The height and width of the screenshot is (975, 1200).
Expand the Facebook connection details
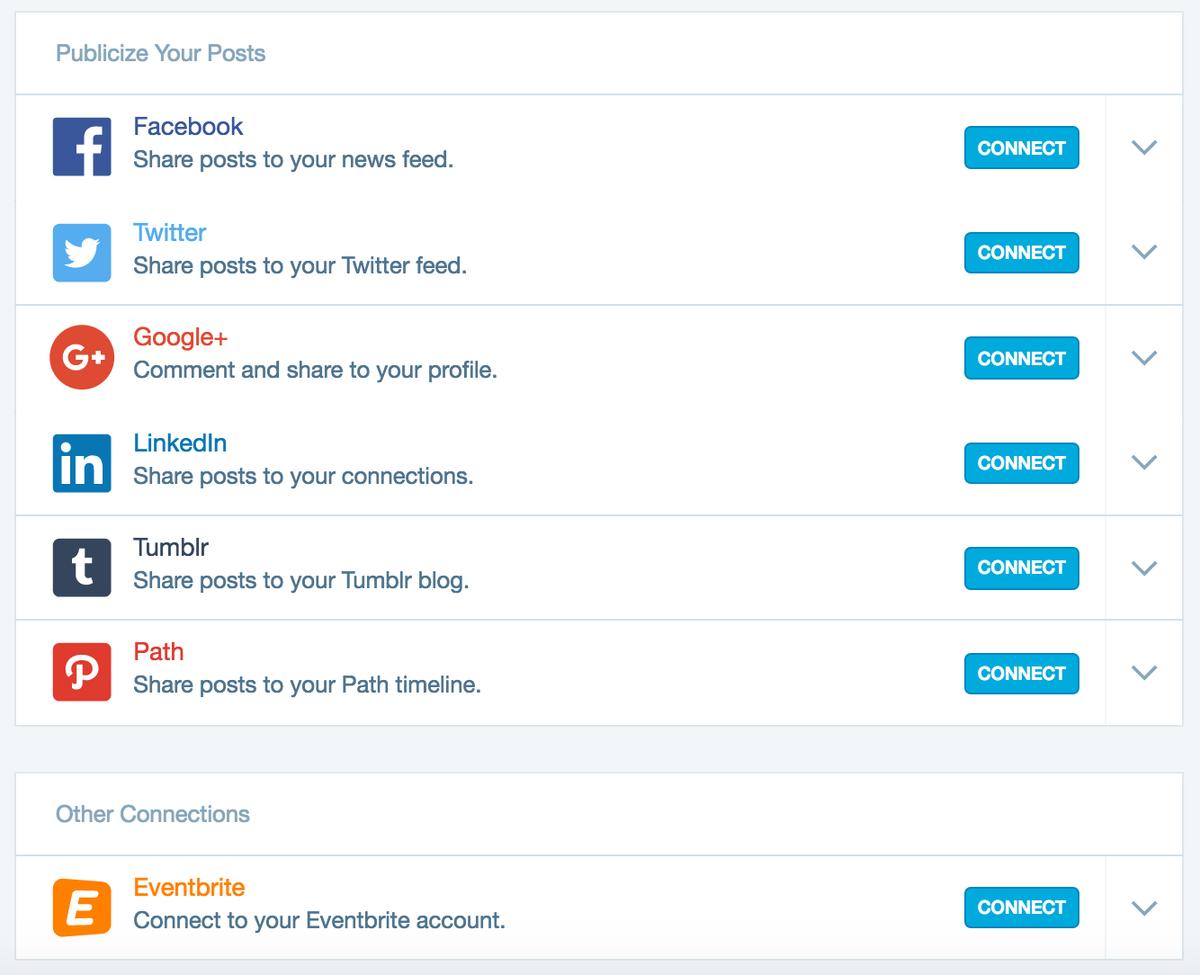point(1144,147)
